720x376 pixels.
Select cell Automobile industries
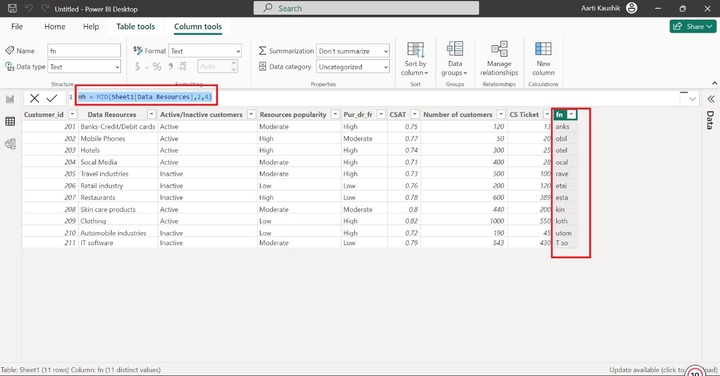point(118,233)
